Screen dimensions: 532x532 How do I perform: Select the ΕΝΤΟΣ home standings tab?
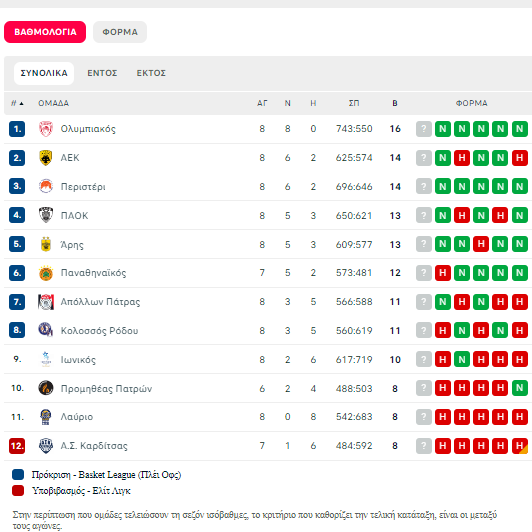(102, 73)
